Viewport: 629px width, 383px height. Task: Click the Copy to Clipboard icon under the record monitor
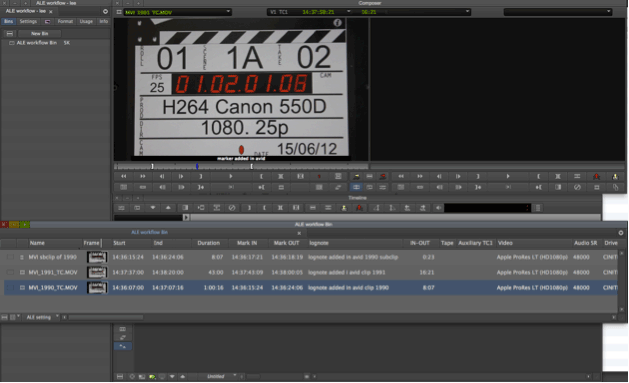click(616, 187)
